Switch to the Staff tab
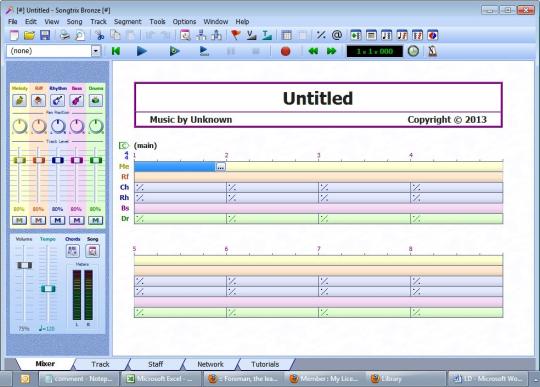 coord(155,364)
